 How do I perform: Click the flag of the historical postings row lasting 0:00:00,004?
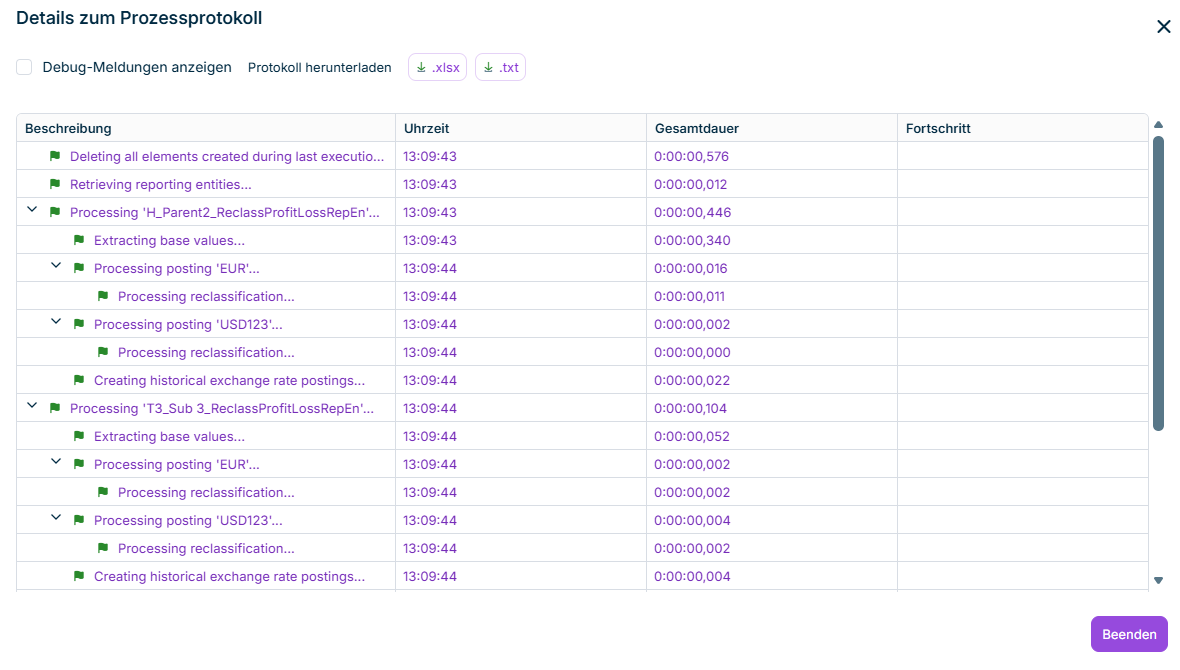pyautogui.click(x=79, y=576)
